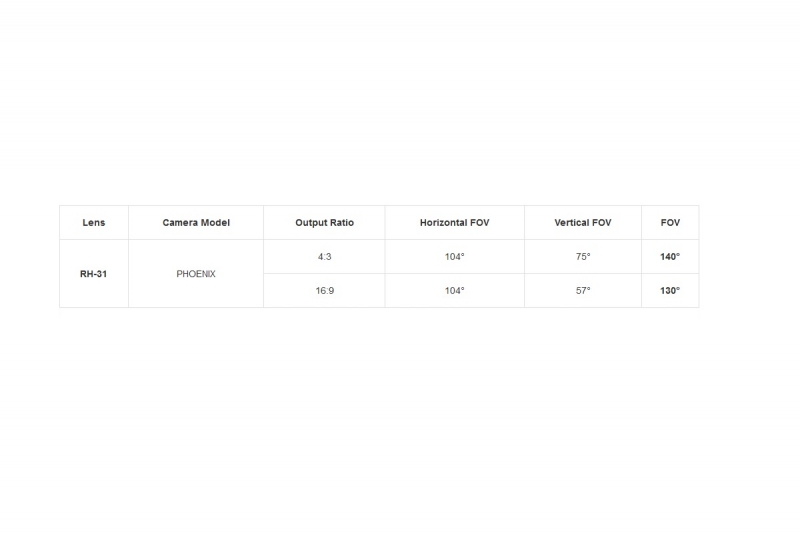Click the Lens column header
The height and width of the screenshot is (533, 800).
94,223
